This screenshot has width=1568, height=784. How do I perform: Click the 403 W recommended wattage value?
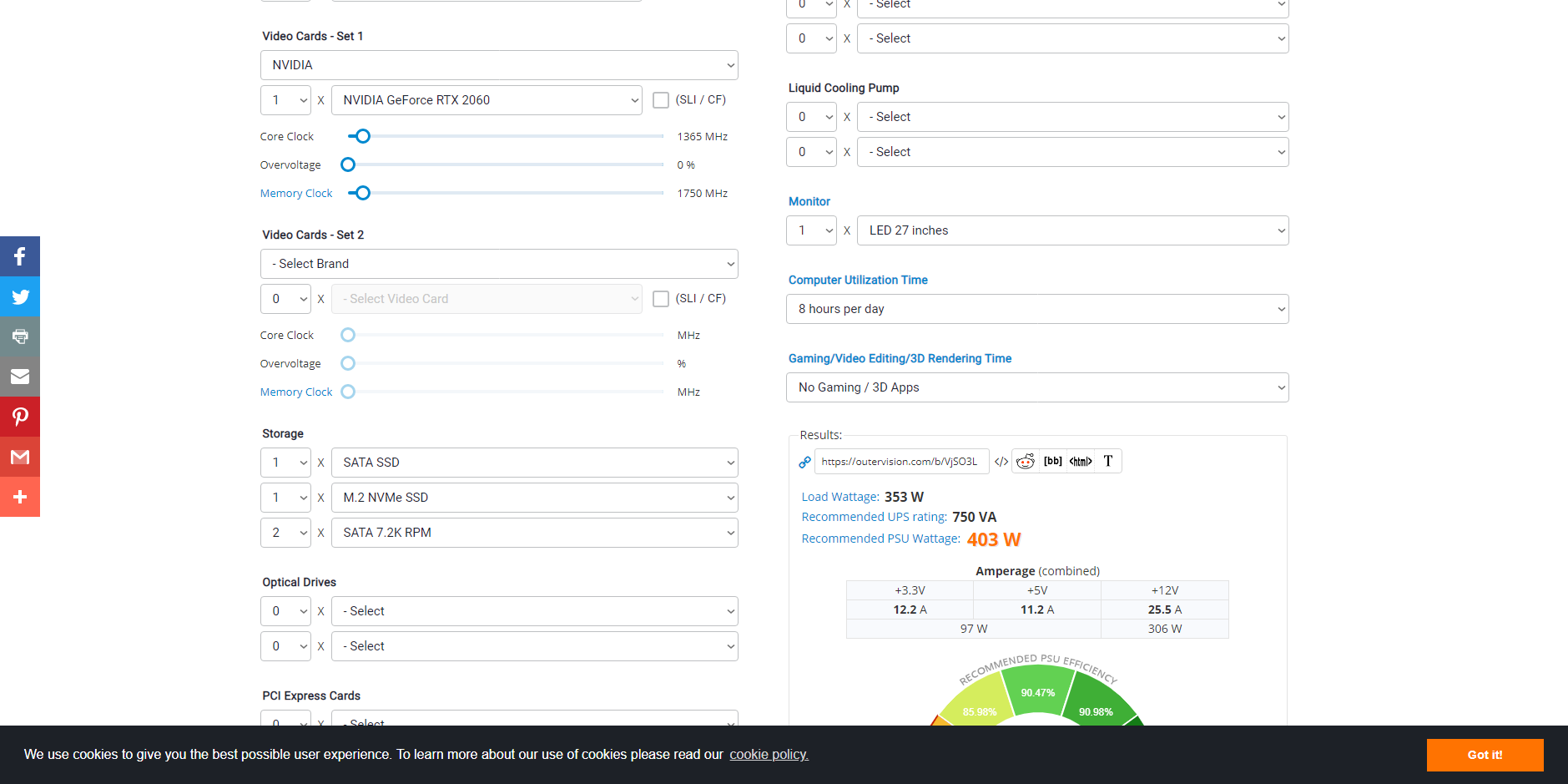(x=994, y=539)
